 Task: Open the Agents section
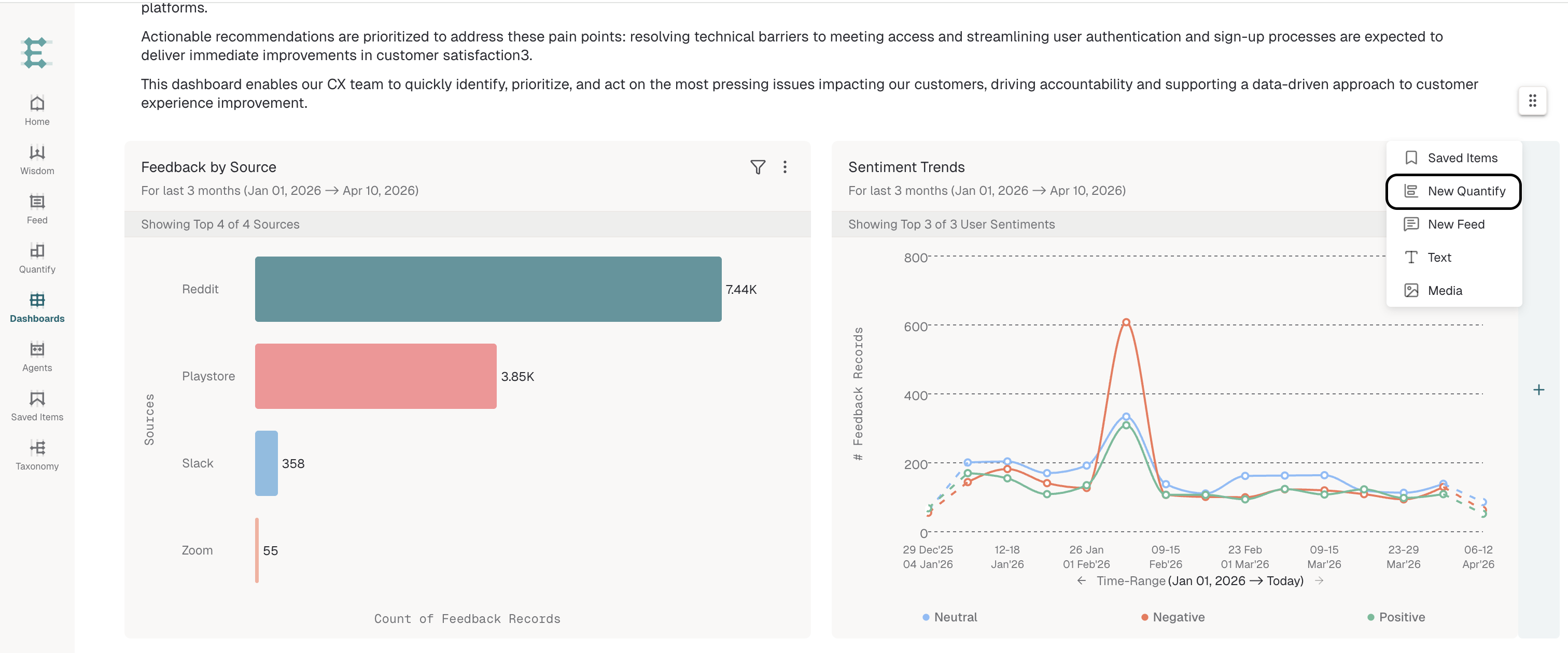37,357
